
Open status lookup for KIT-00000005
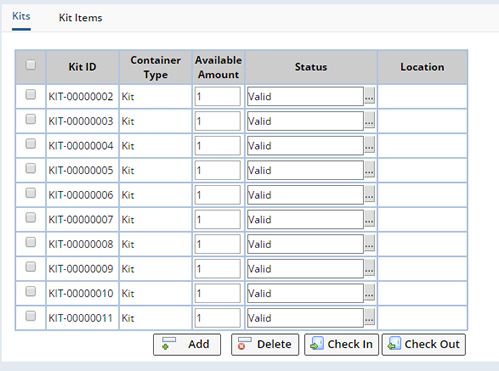point(369,170)
